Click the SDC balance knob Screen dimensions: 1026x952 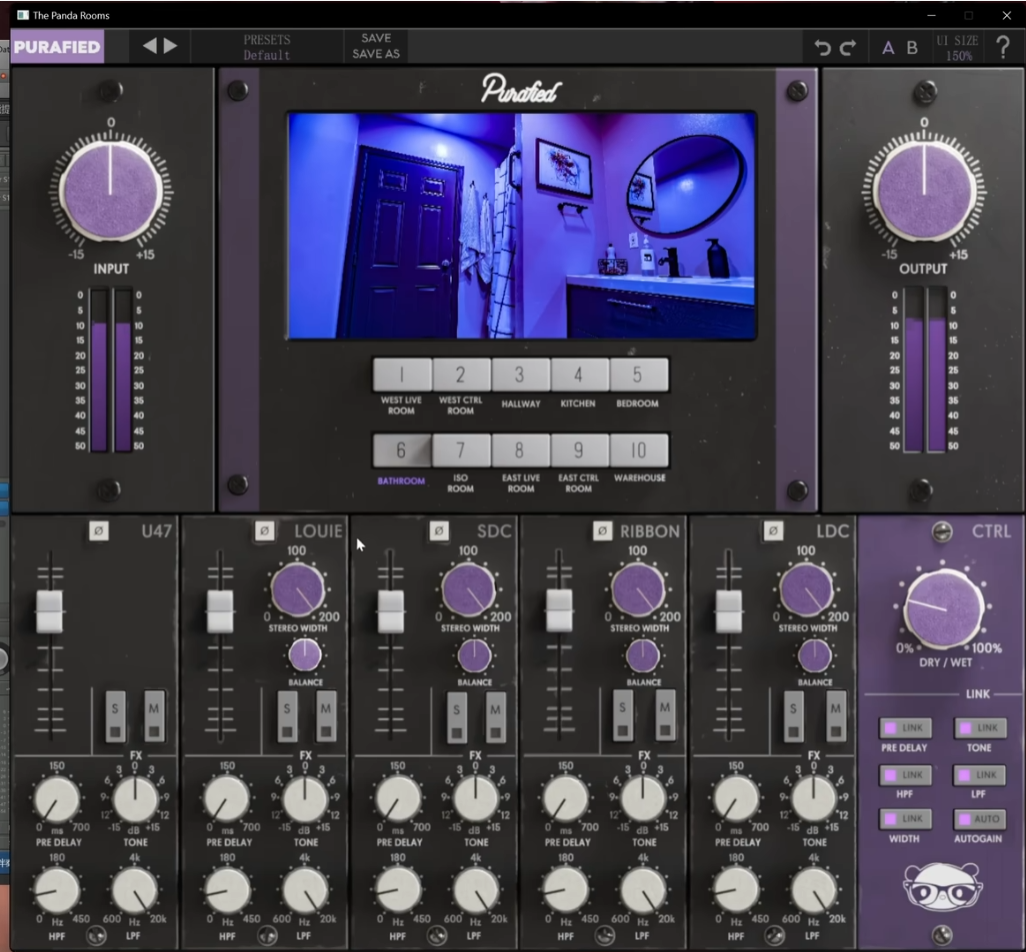click(474, 656)
